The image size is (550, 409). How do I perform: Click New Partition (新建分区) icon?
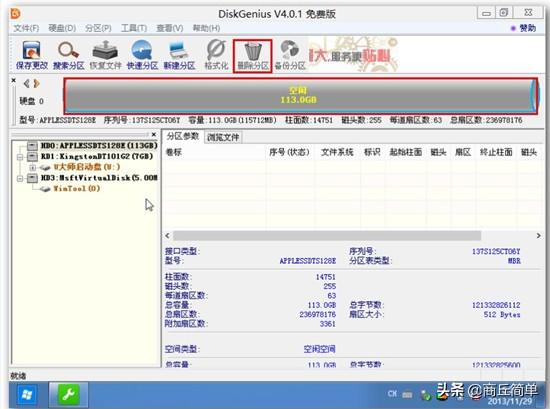(179, 55)
